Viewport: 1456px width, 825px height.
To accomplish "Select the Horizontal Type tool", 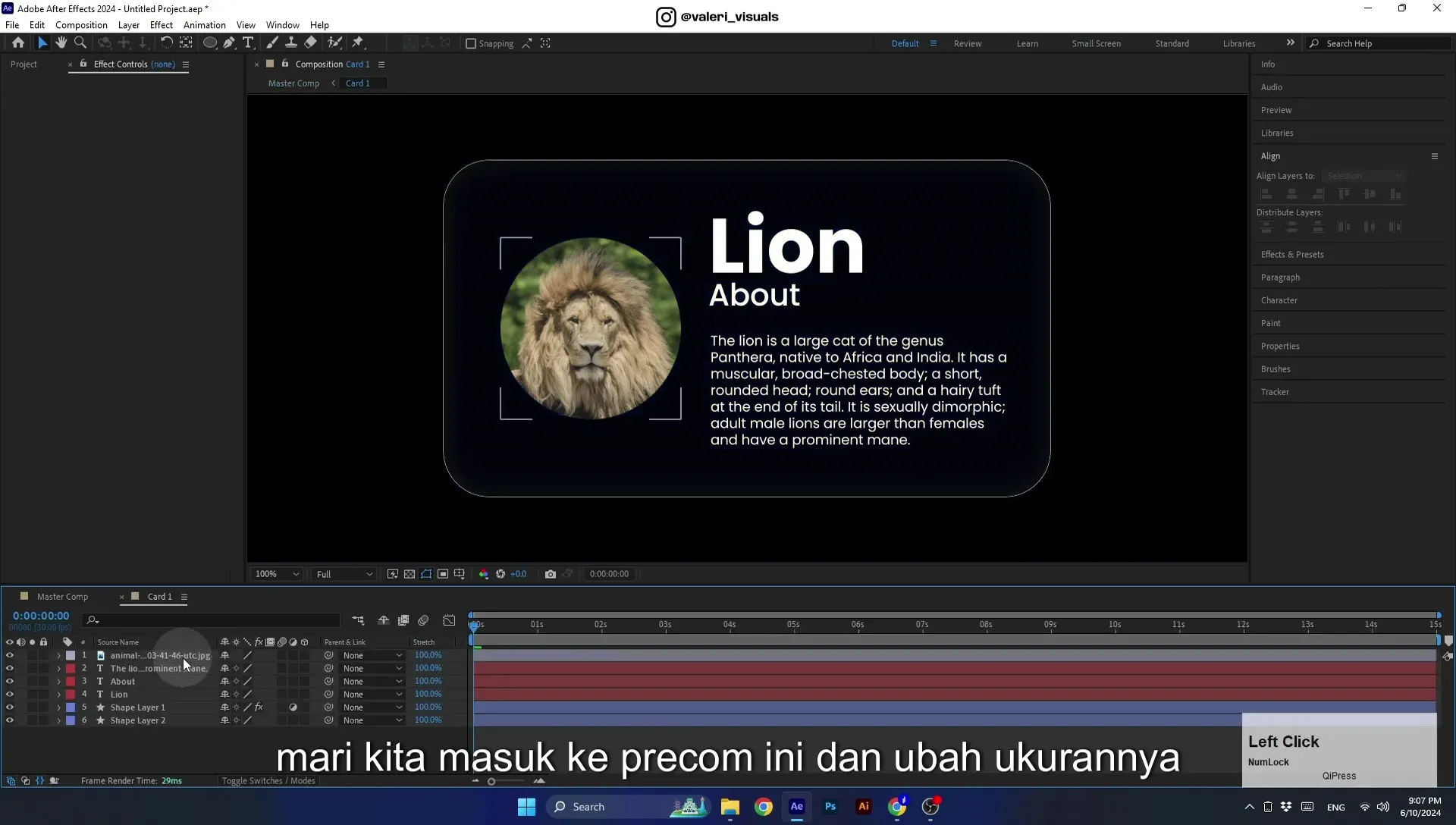I will click(248, 43).
